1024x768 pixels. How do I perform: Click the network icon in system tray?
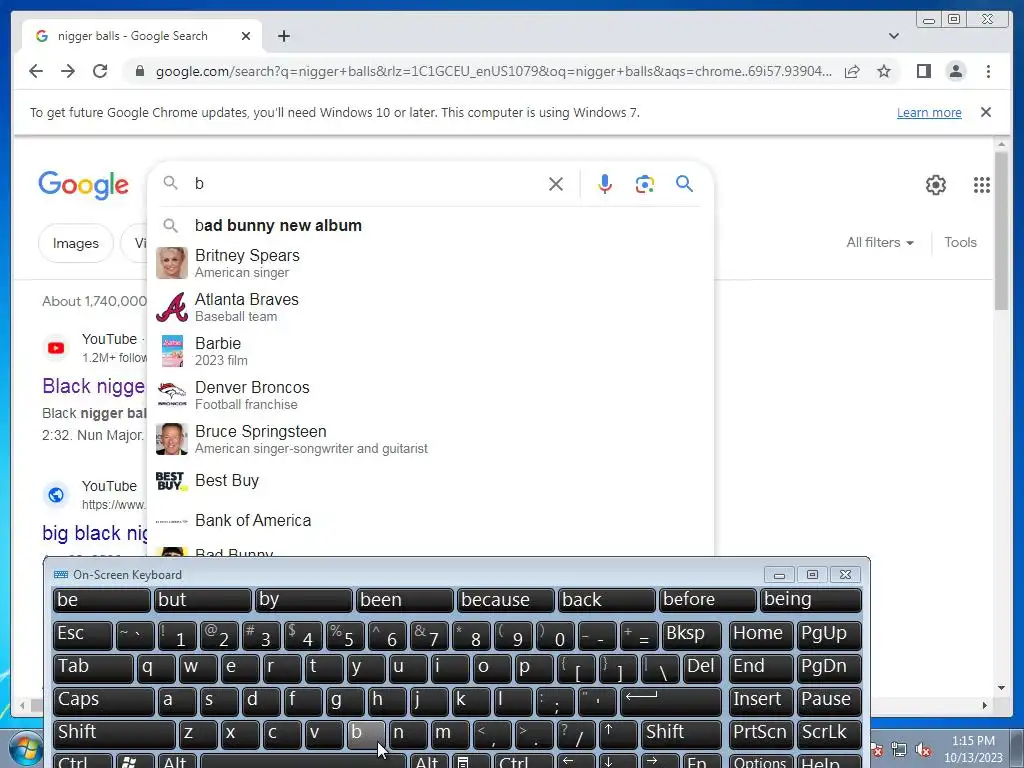point(899,750)
